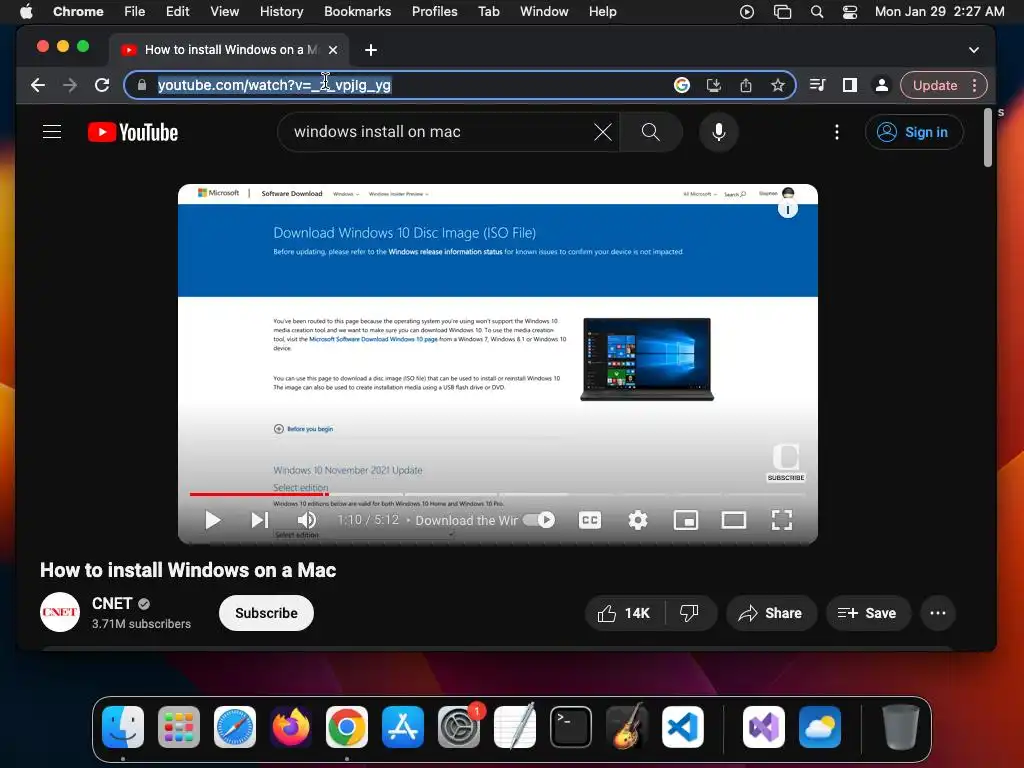Seek on the red video progress bar

[x=259, y=494]
